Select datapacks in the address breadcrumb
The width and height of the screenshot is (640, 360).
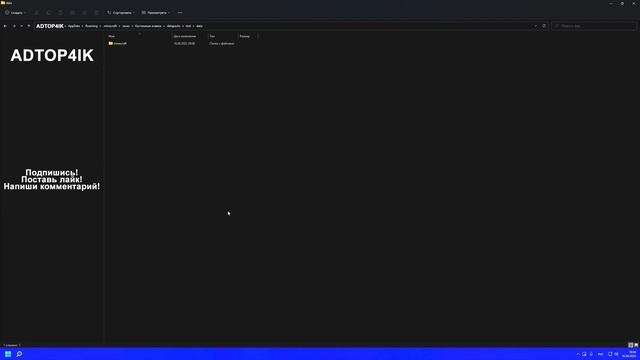click(173, 26)
